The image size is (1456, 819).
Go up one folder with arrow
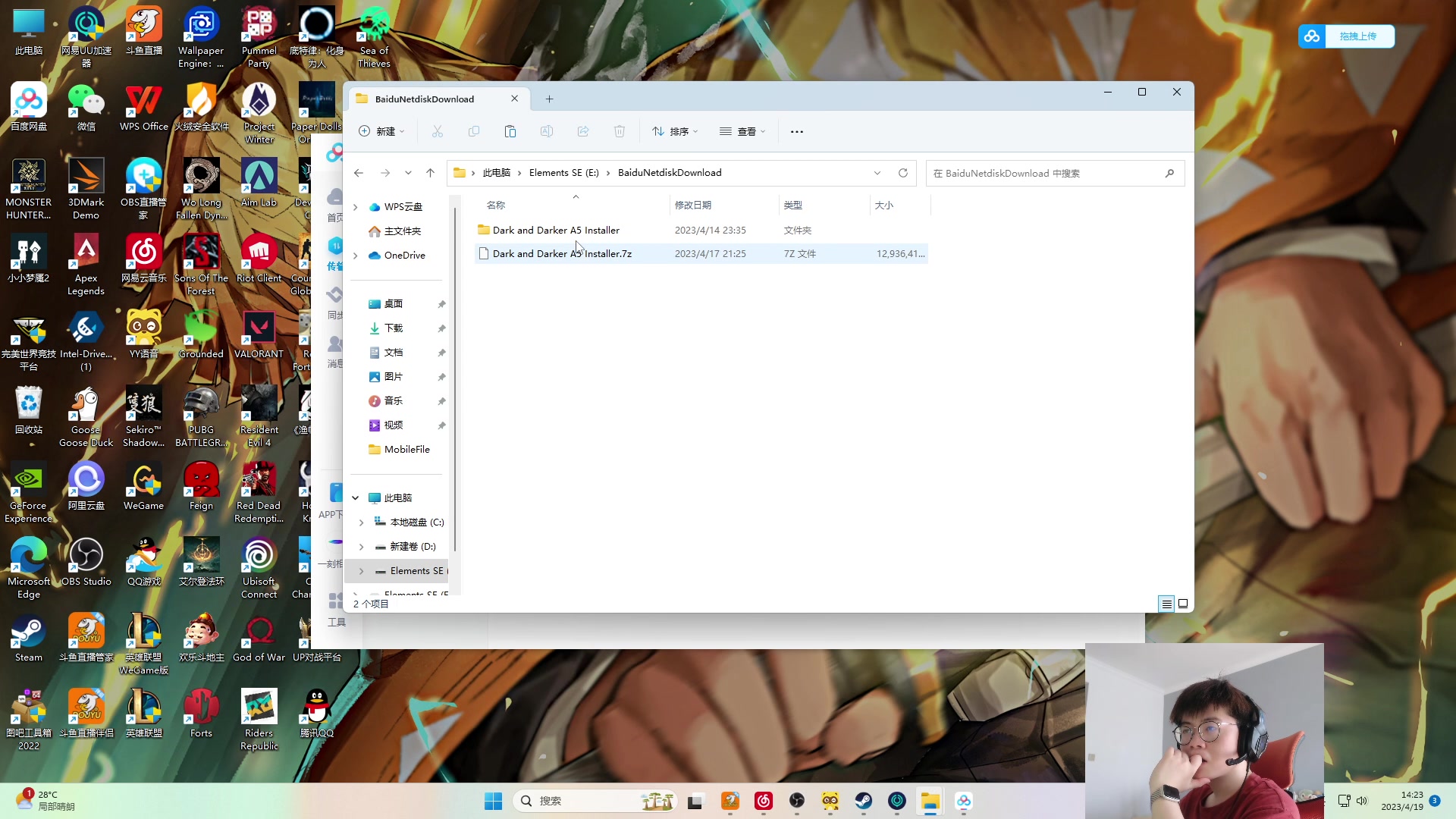[431, 173]
